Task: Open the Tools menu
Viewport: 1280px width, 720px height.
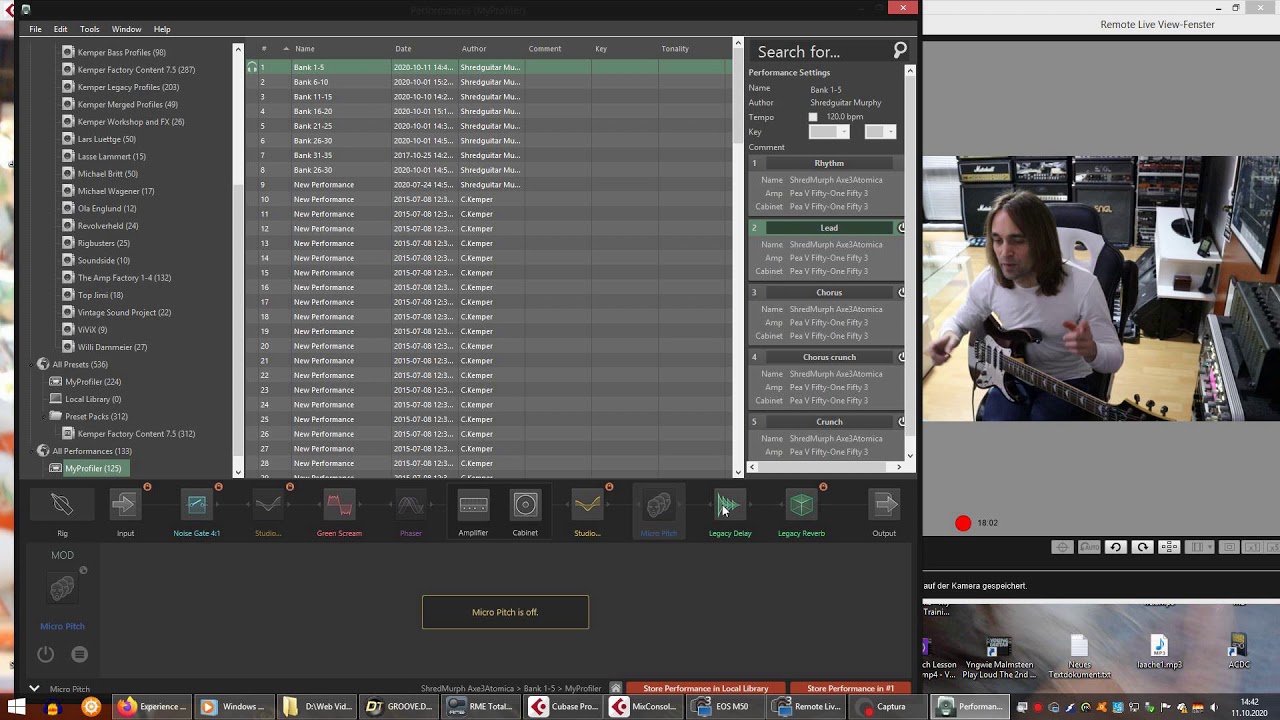Action: pyautogui.click(x=89, y=29)
